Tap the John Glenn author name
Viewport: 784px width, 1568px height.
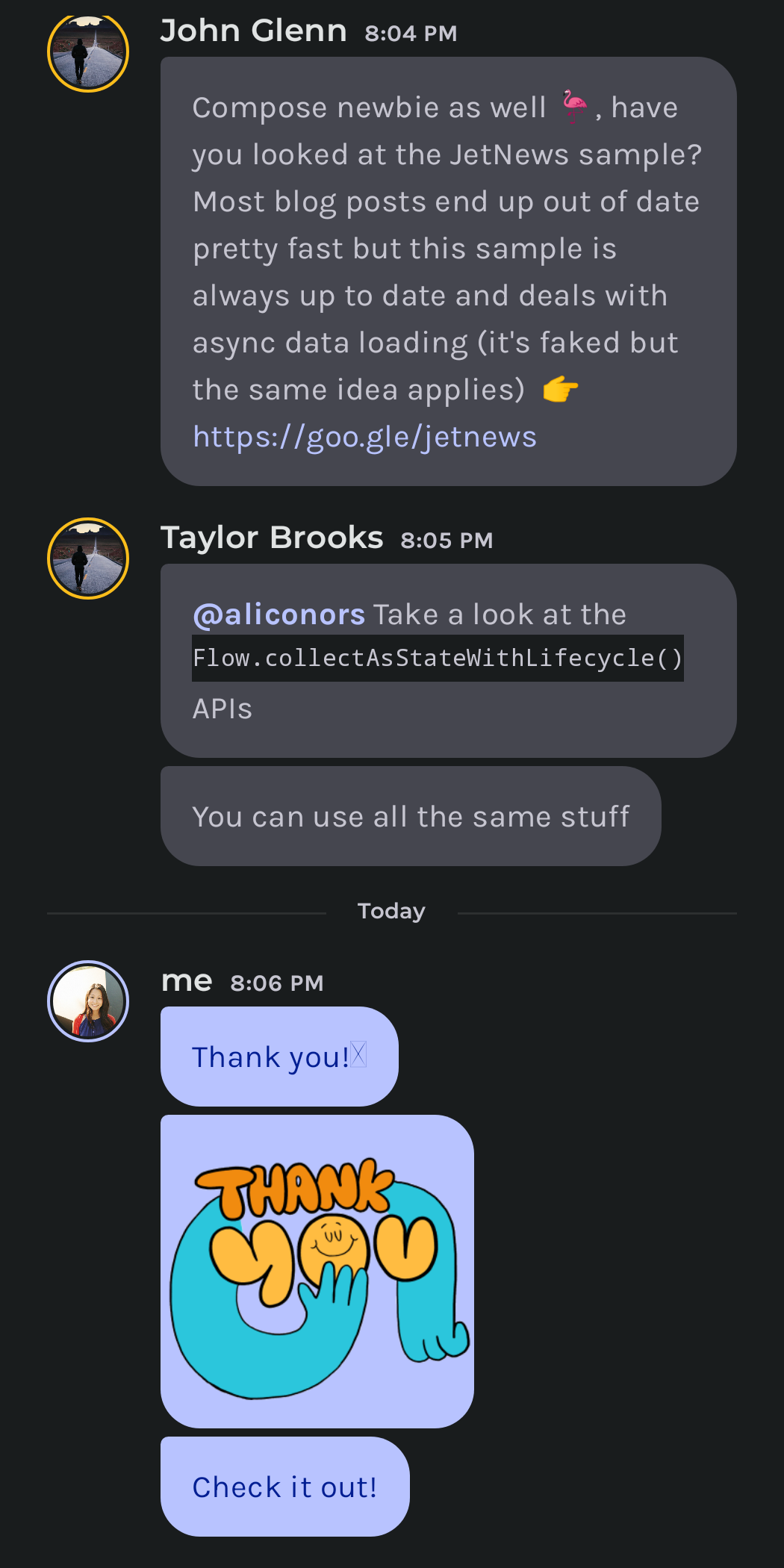254,31
